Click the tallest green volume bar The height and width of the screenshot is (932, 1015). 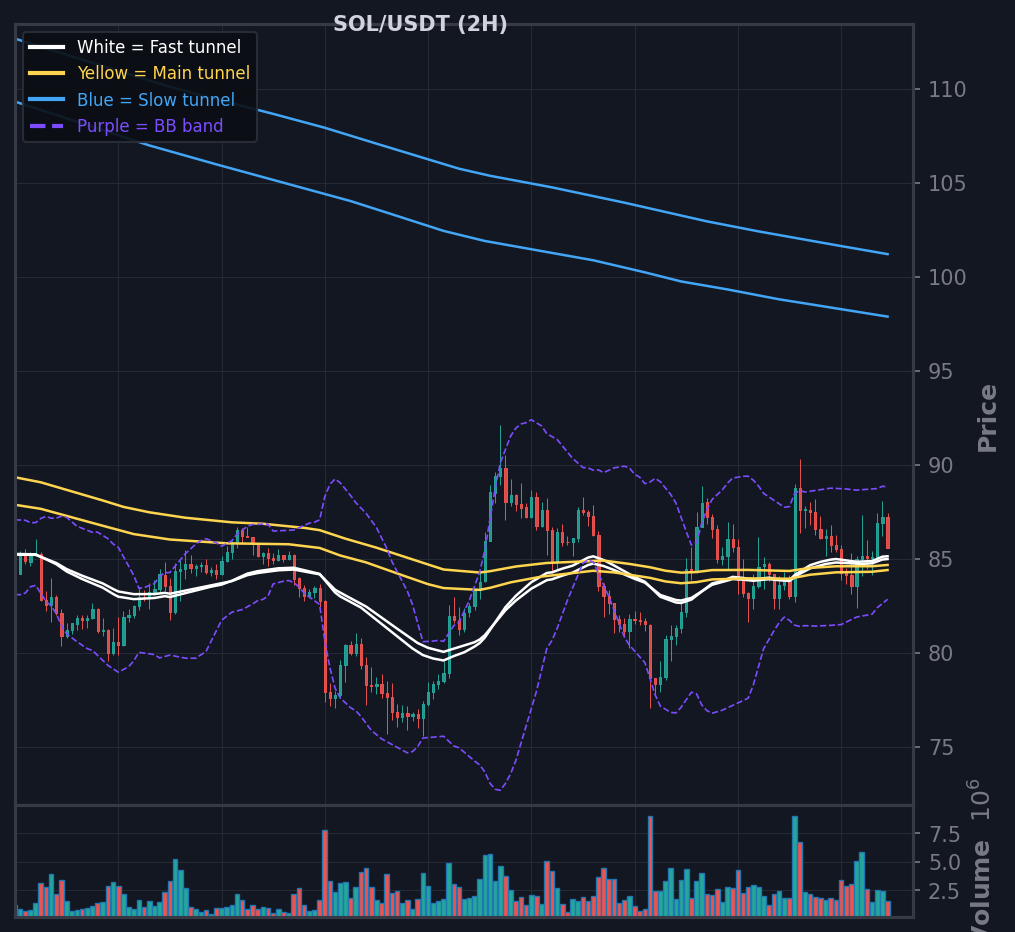pyautogui.click(x=795, y=866)
